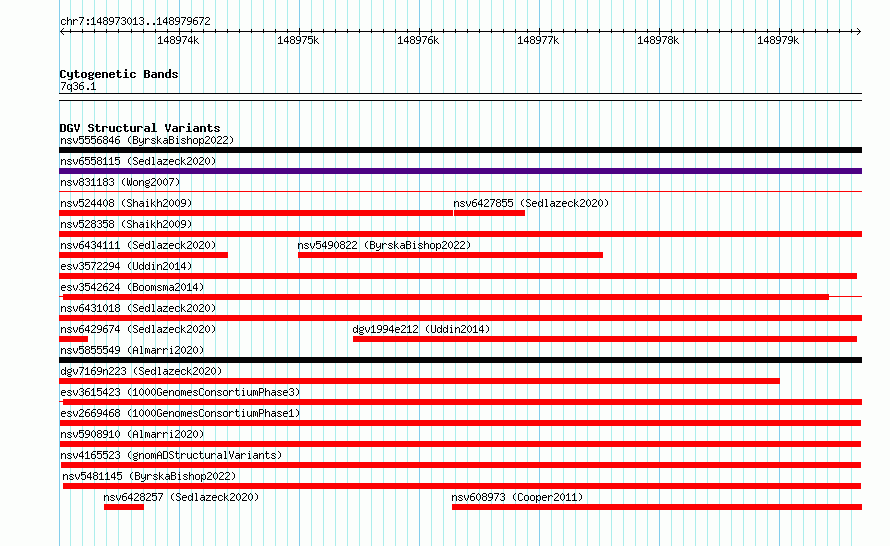Click nsv5855549 (Almarri2020) label
The image size is (890, 546).
click(132, 350)
